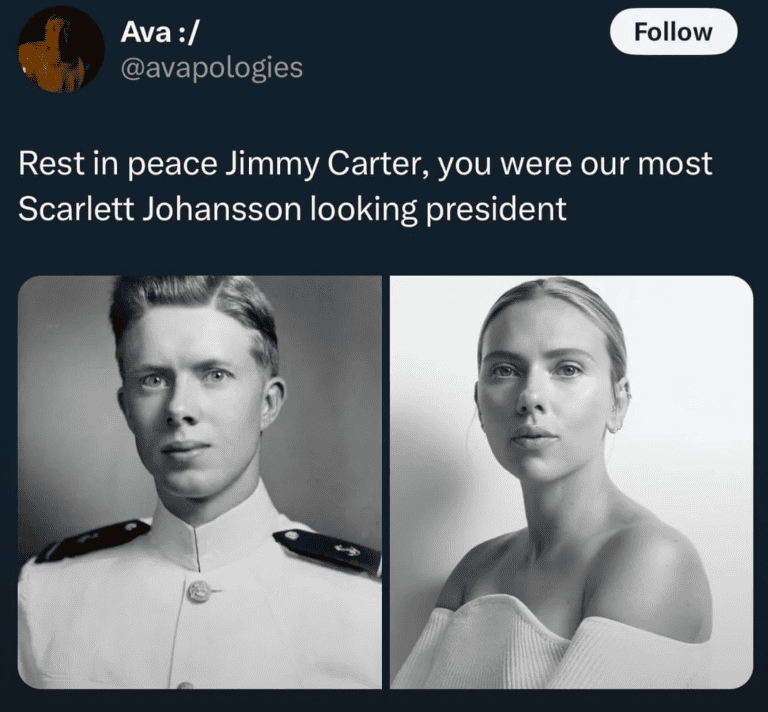The height and width of the screenshot is (712, 768).
Task: Open the left photo of uniformed man
Action: pos(200,482)
